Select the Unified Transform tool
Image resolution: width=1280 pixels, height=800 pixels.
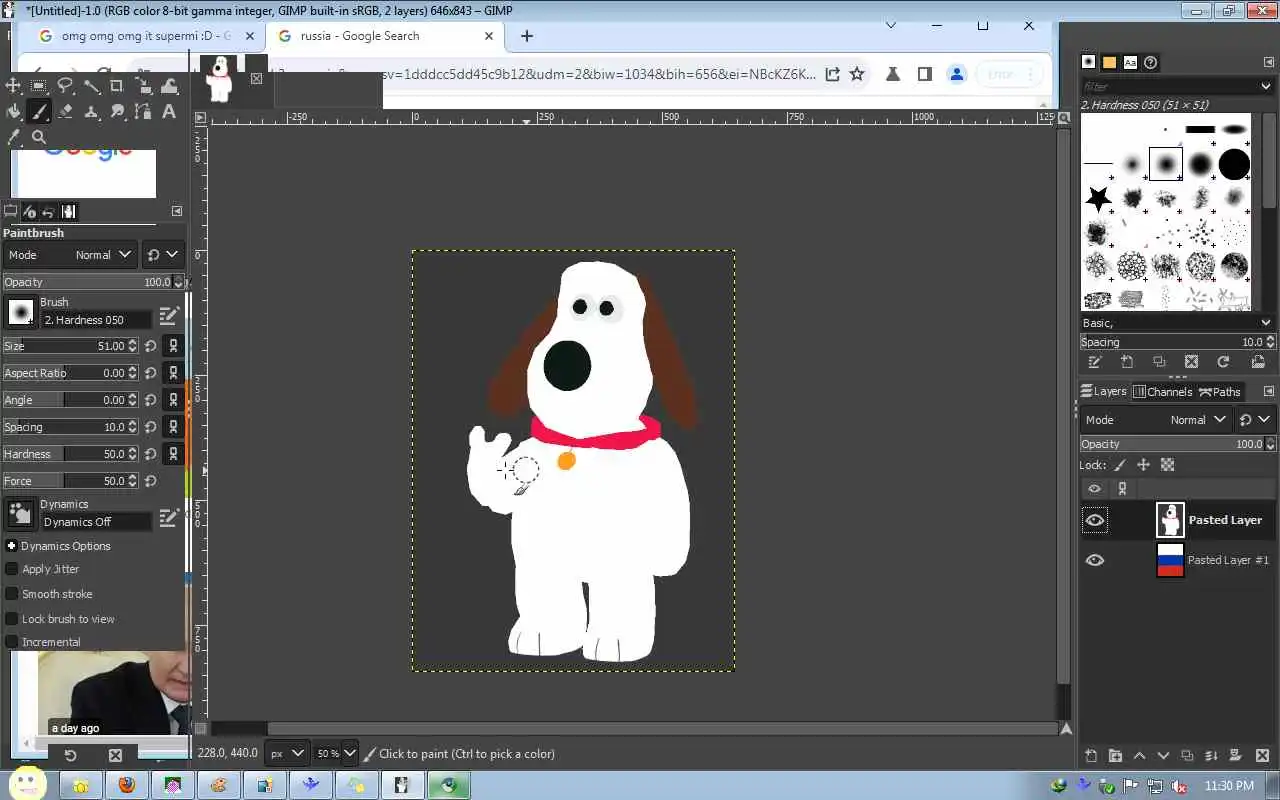click(x=143, y=86)
